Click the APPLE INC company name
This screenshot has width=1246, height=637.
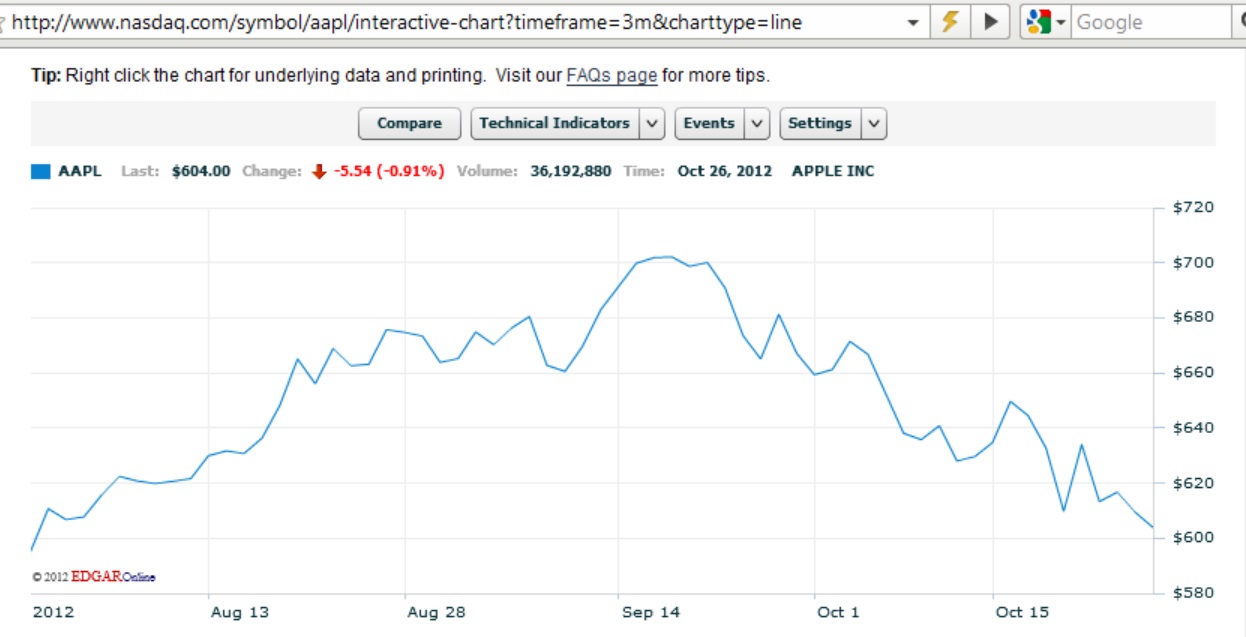pos(833,171)
